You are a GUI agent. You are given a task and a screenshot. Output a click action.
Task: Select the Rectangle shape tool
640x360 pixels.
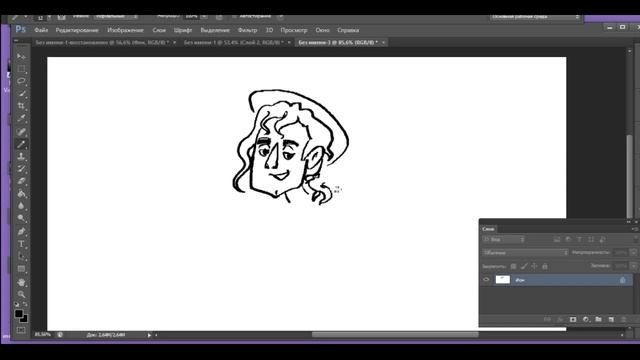click(x=21, y=269)
